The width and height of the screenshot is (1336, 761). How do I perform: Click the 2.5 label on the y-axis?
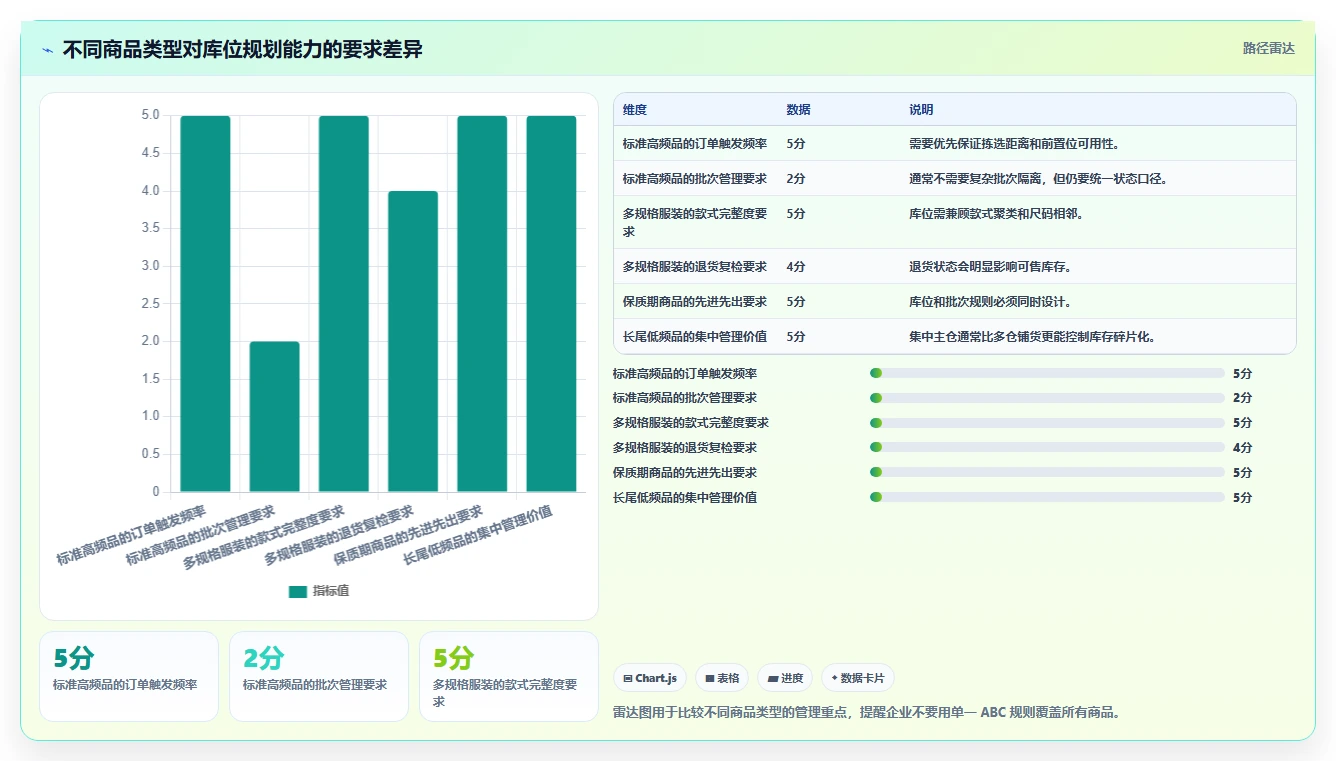pyautogui.click(x=150, y=304)
